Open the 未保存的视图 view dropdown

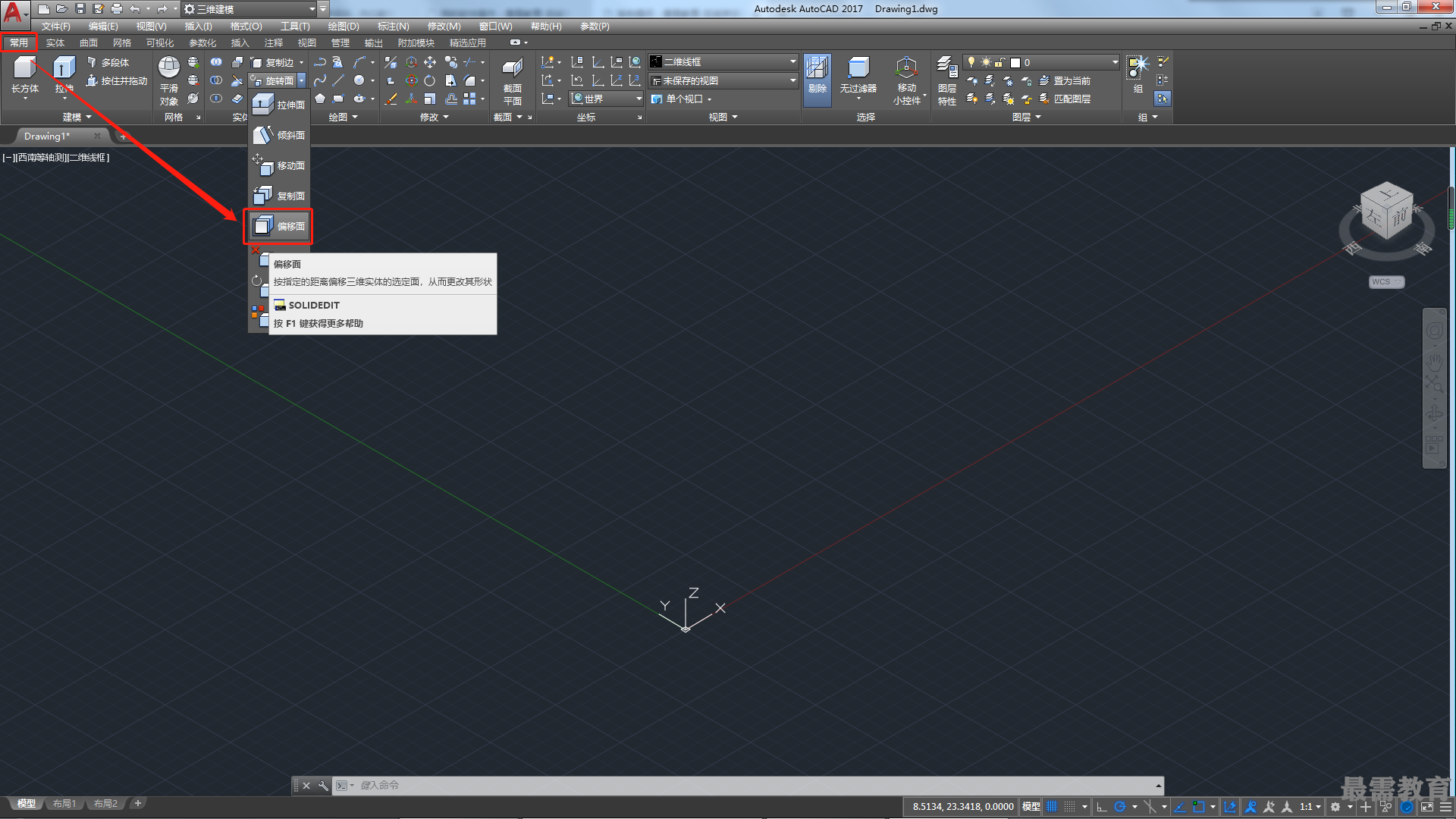pos(723,80)
